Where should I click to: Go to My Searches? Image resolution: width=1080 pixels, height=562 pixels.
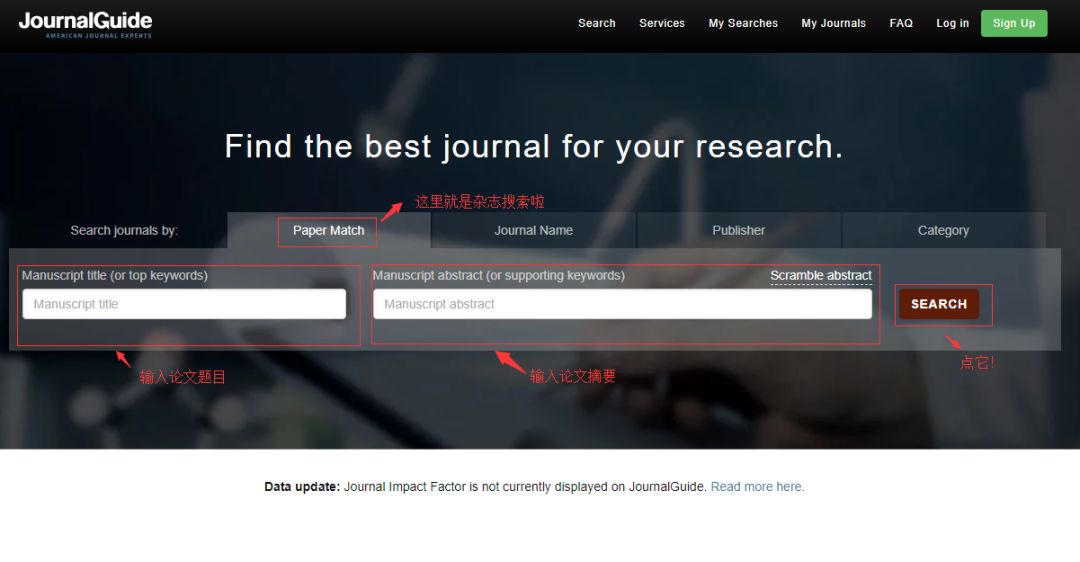[x=743, y=23]
